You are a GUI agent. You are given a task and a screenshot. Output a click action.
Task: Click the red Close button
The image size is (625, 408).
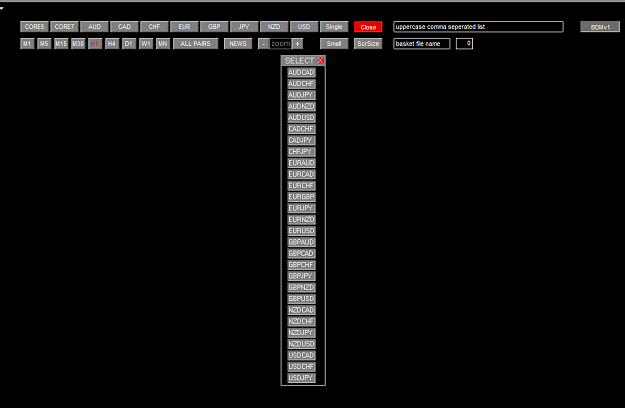368,27
